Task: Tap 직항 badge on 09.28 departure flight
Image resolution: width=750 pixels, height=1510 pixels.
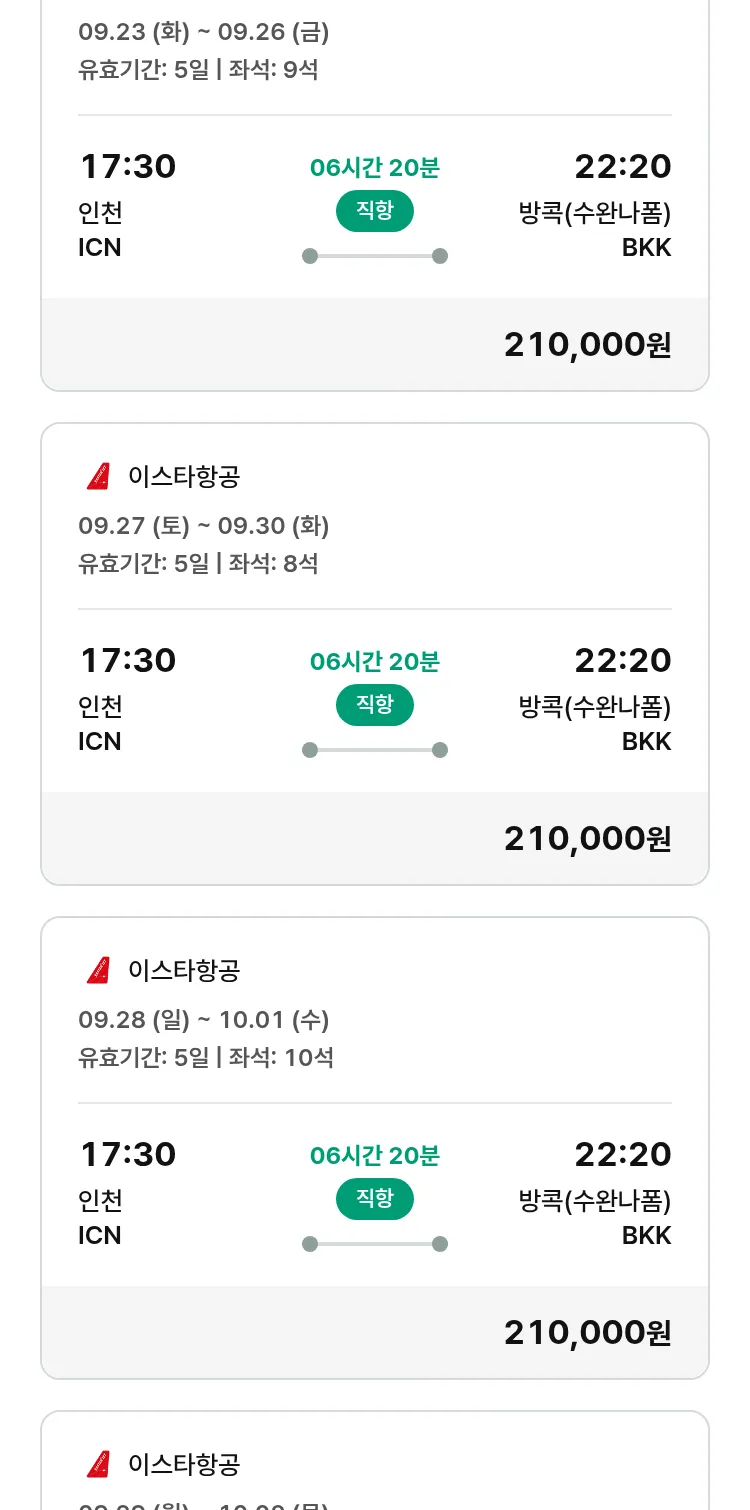Action: pos(374,1199)
